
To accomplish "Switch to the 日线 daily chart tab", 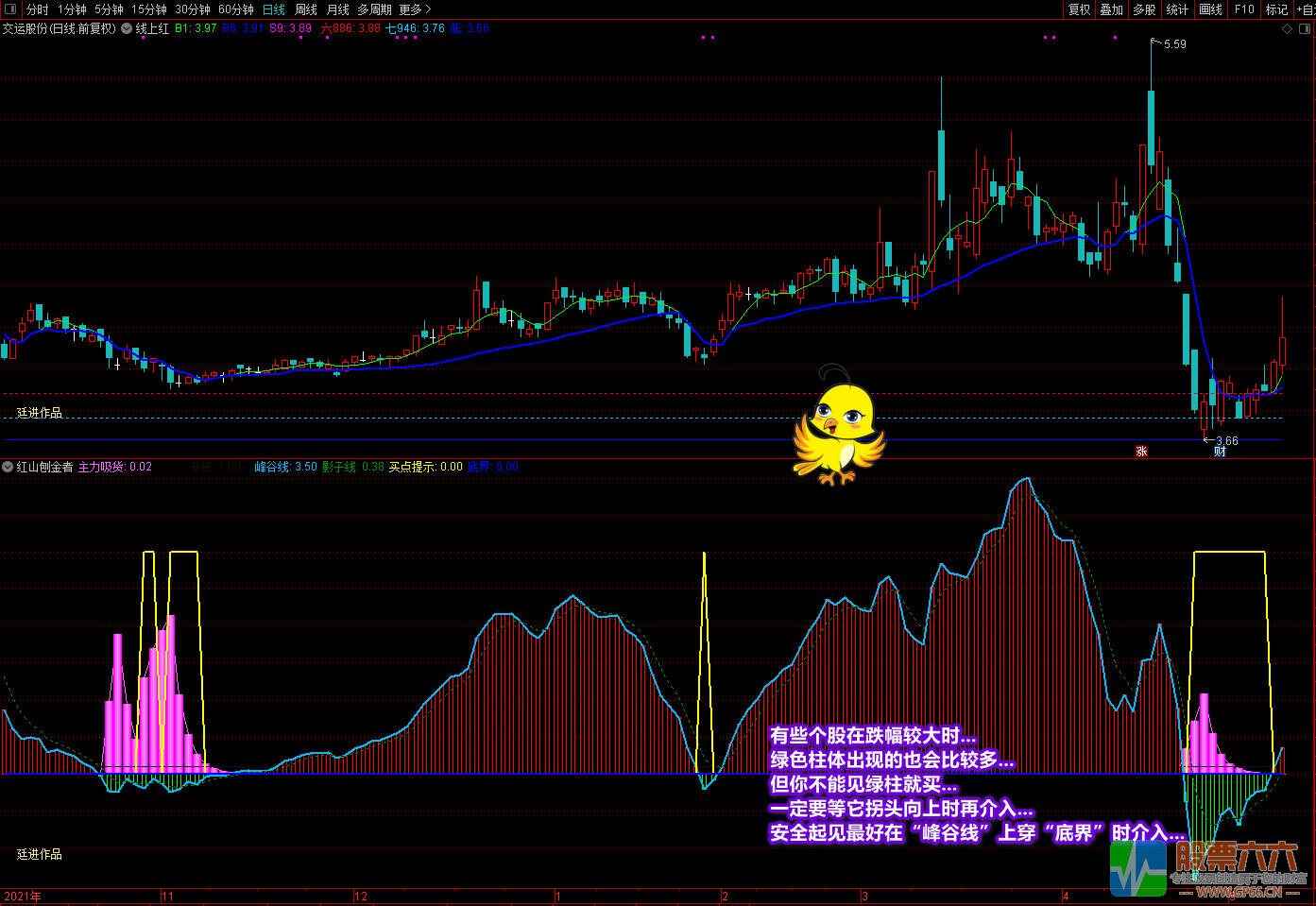I will (x=273, y=9).
